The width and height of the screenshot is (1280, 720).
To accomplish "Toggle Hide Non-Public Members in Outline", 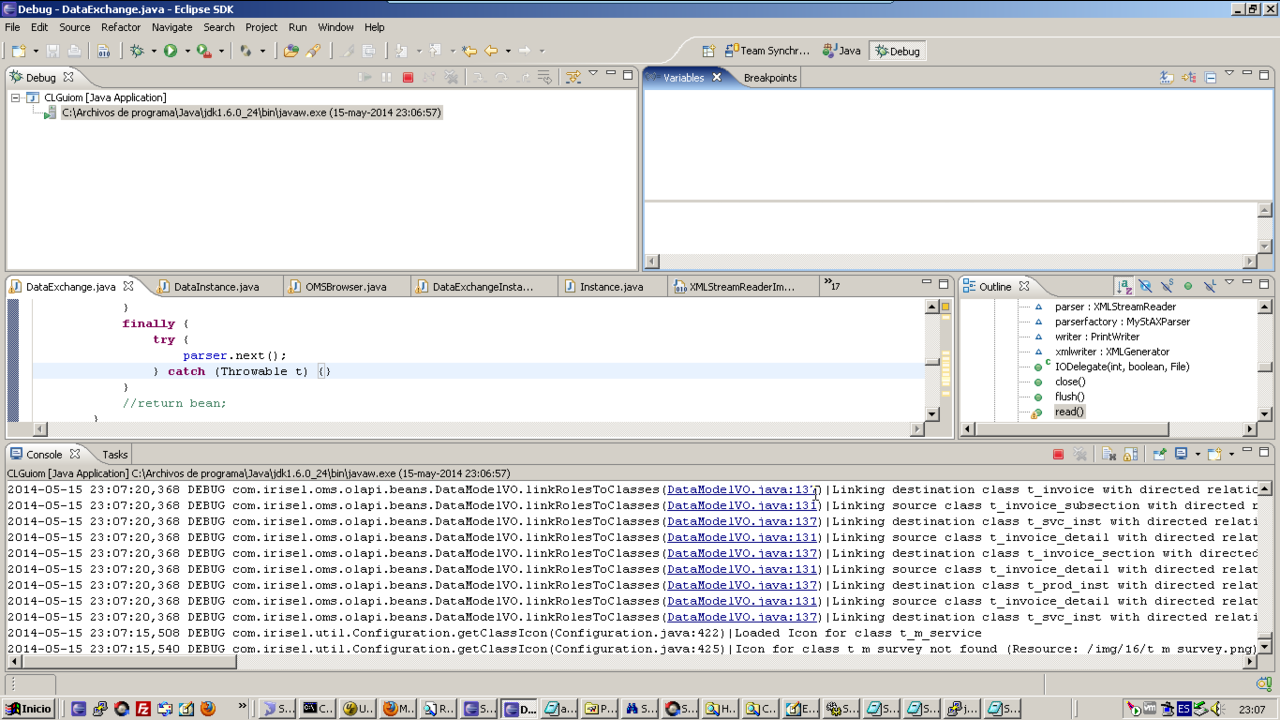I will pos(1188,286).
